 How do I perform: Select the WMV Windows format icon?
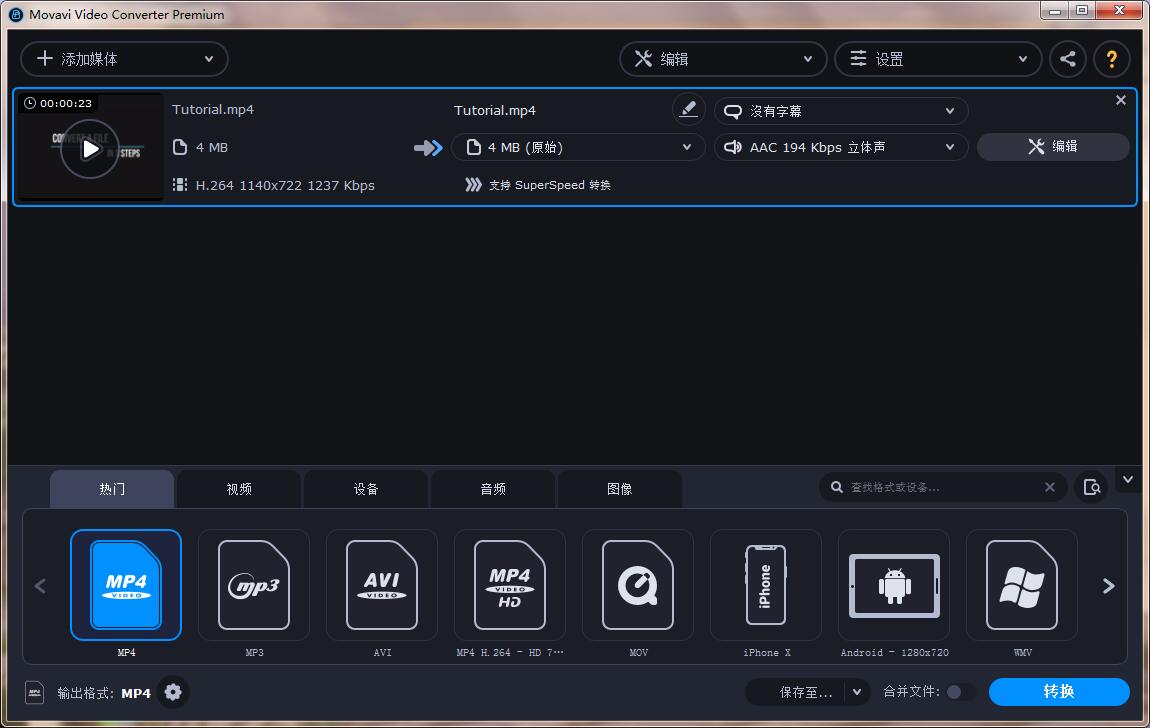[x=1022, y=584]
